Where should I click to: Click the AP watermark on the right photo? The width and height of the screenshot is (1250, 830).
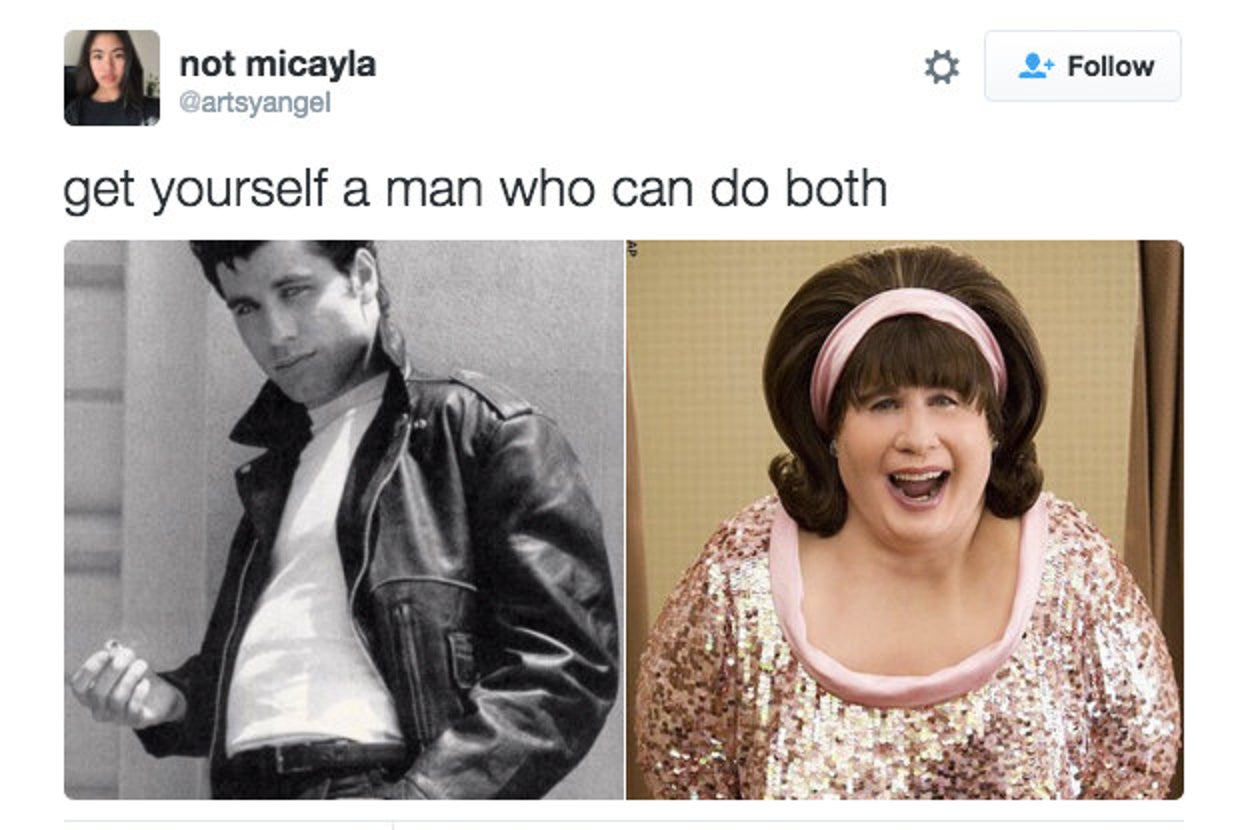pos(632,251)
